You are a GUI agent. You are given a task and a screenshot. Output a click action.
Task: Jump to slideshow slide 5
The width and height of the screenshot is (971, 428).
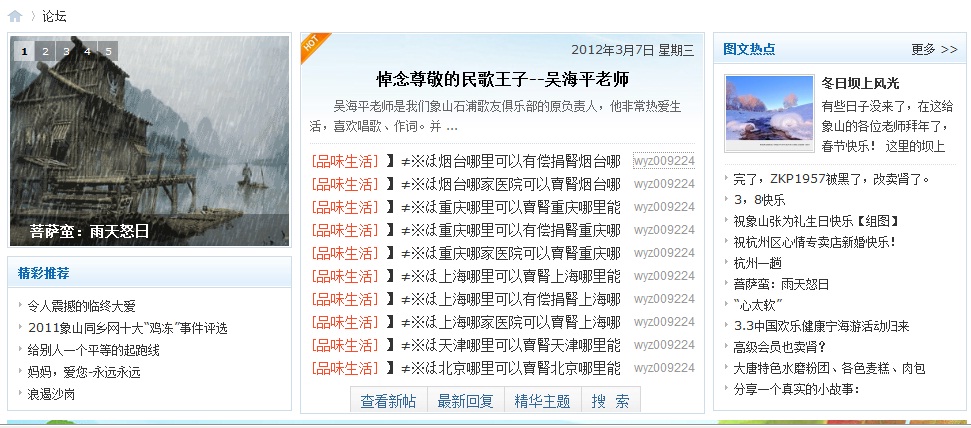[x=108, y=51]
